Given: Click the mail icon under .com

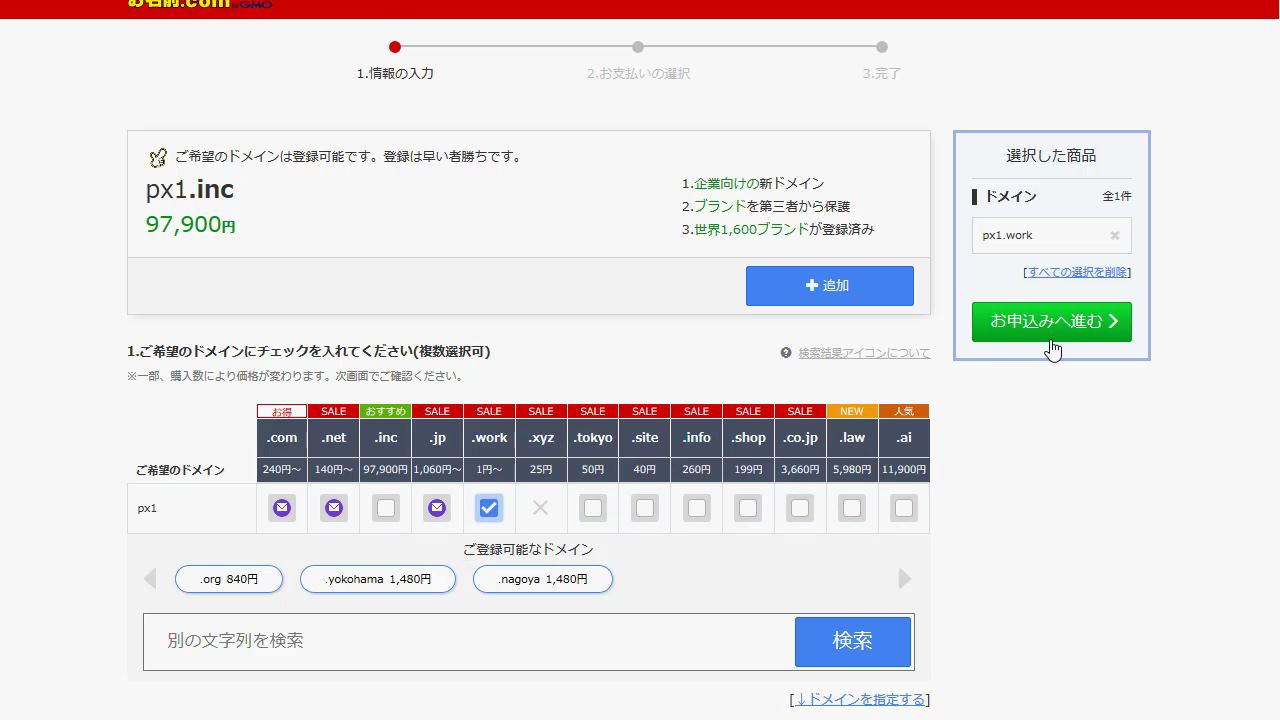Looking at the screenshot, I should pyautogui.click(x=282, y=508).
